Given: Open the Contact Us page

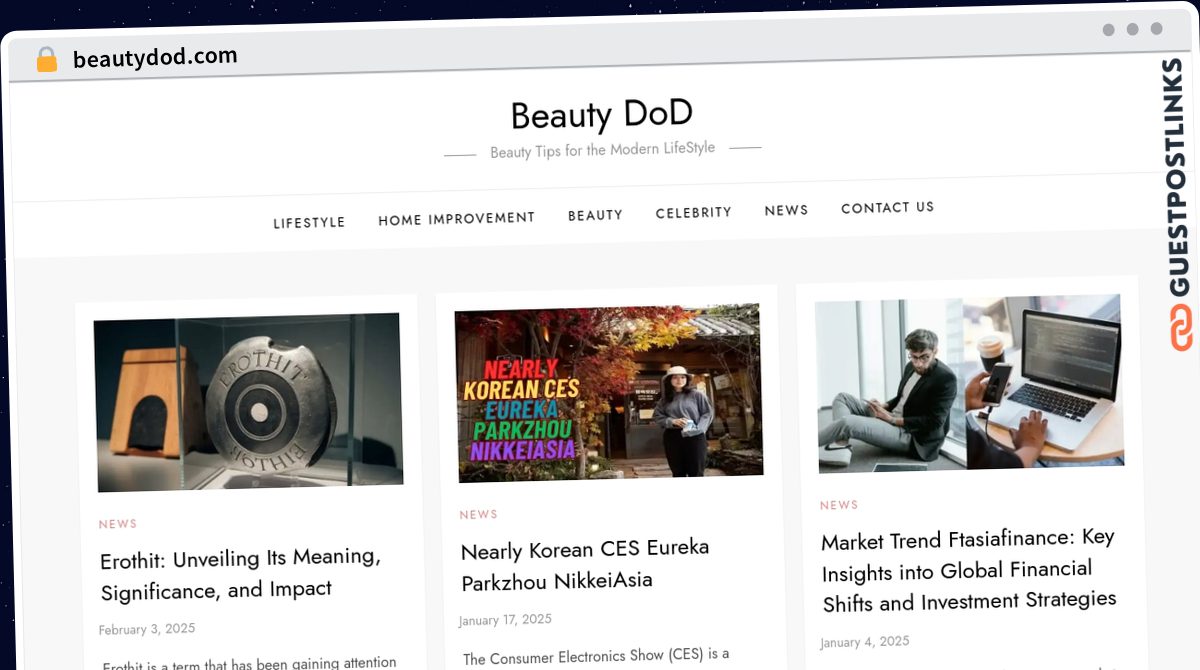Looking at the screenshot, I should coord(887,208).
